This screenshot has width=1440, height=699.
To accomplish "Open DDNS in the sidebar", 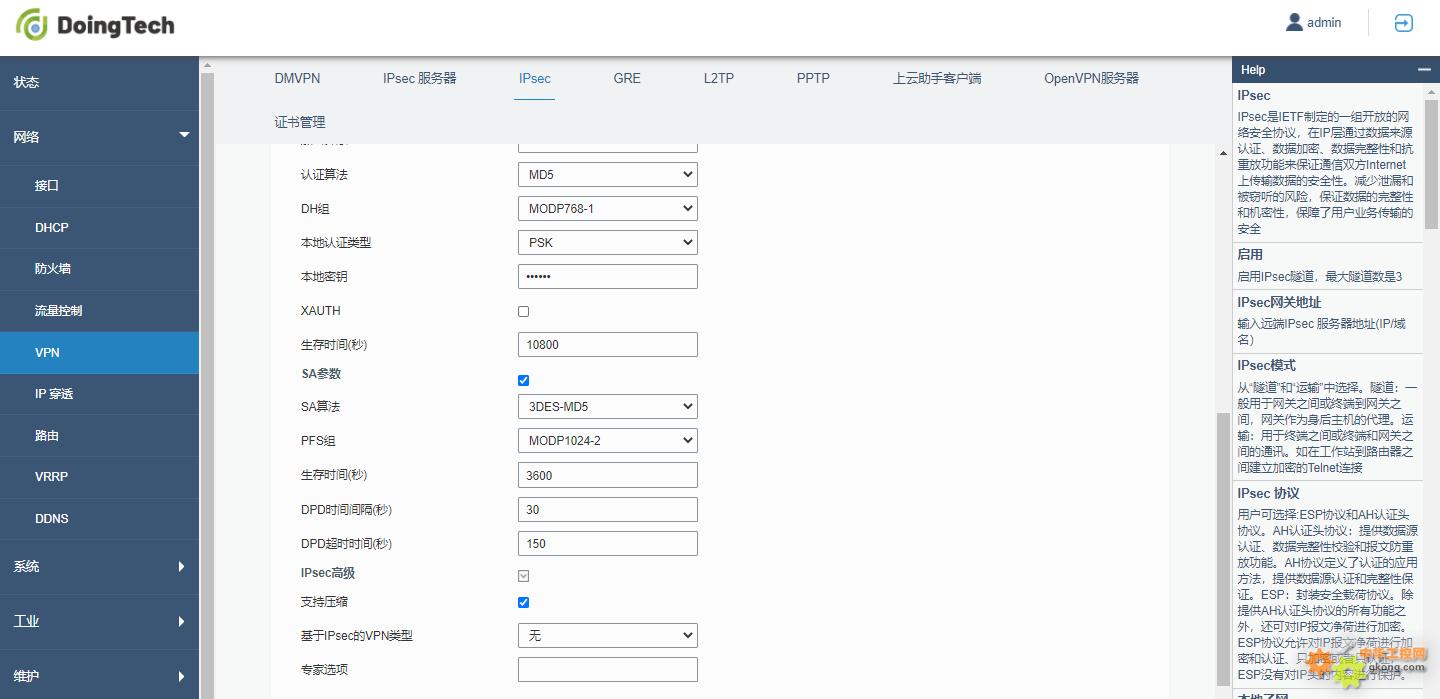I will 99,519.
